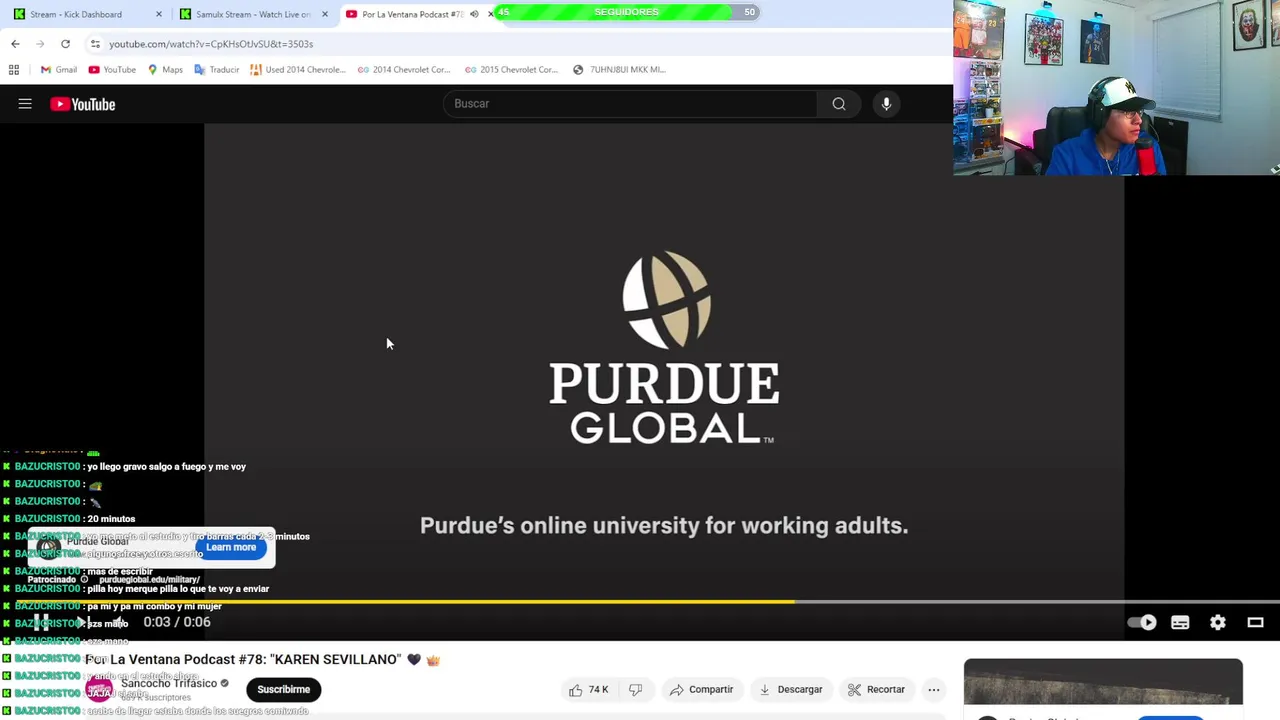Screen dimensions: 1280x720
Task: Toggle the autoplay switch in the player
Action: tap(1142, 622)
